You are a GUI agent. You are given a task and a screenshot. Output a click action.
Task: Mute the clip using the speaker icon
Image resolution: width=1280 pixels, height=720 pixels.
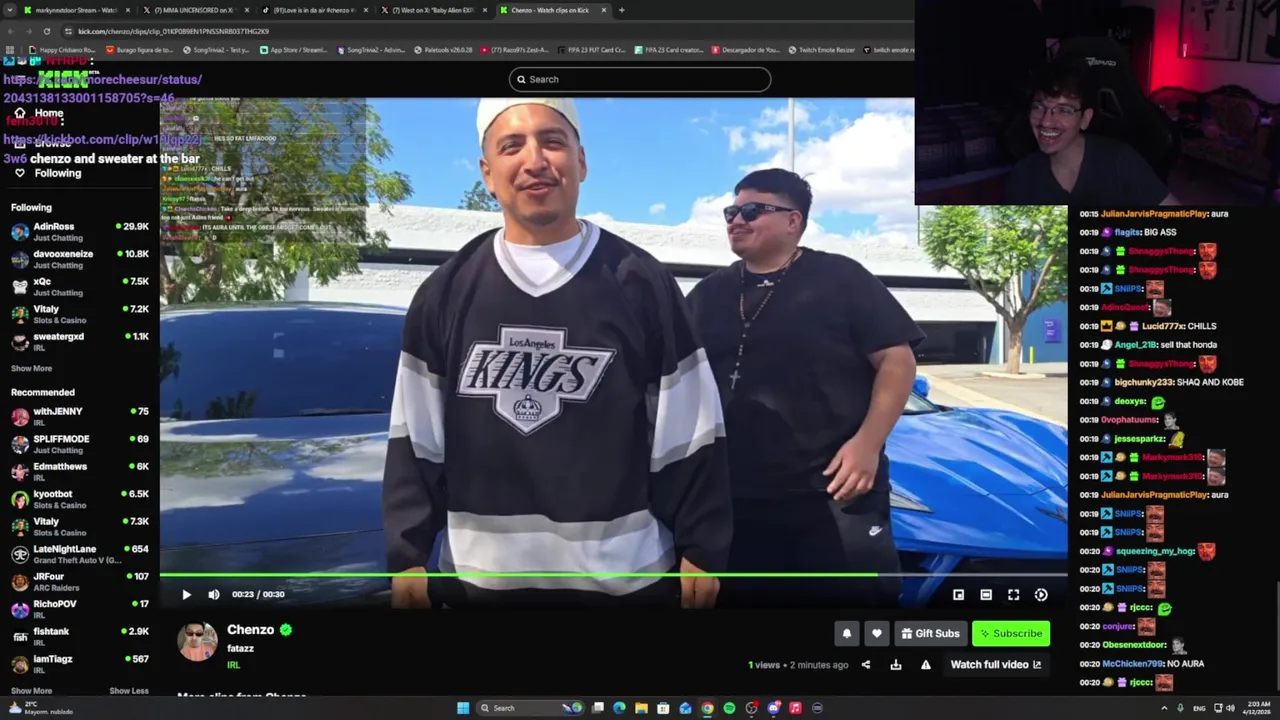point(214,594)
